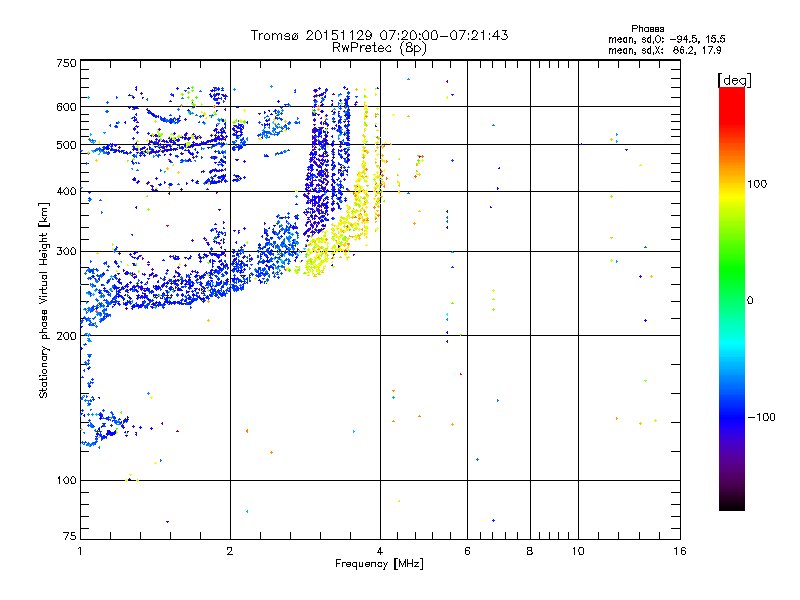Click the '16' x-axis tick label
The image size is (800, 600).
pyautogui.click(x=680, y=551)
